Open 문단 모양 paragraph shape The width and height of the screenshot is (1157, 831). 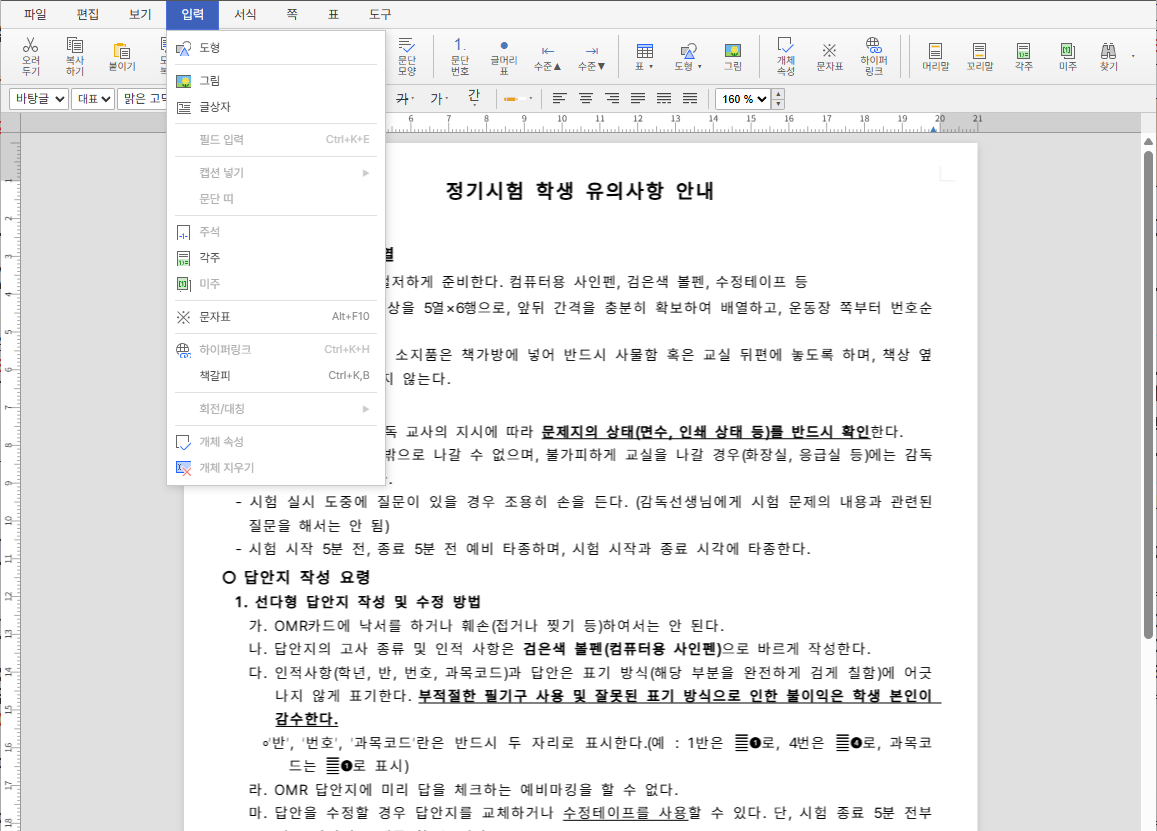pyautogui.click(x=407, y=56)
